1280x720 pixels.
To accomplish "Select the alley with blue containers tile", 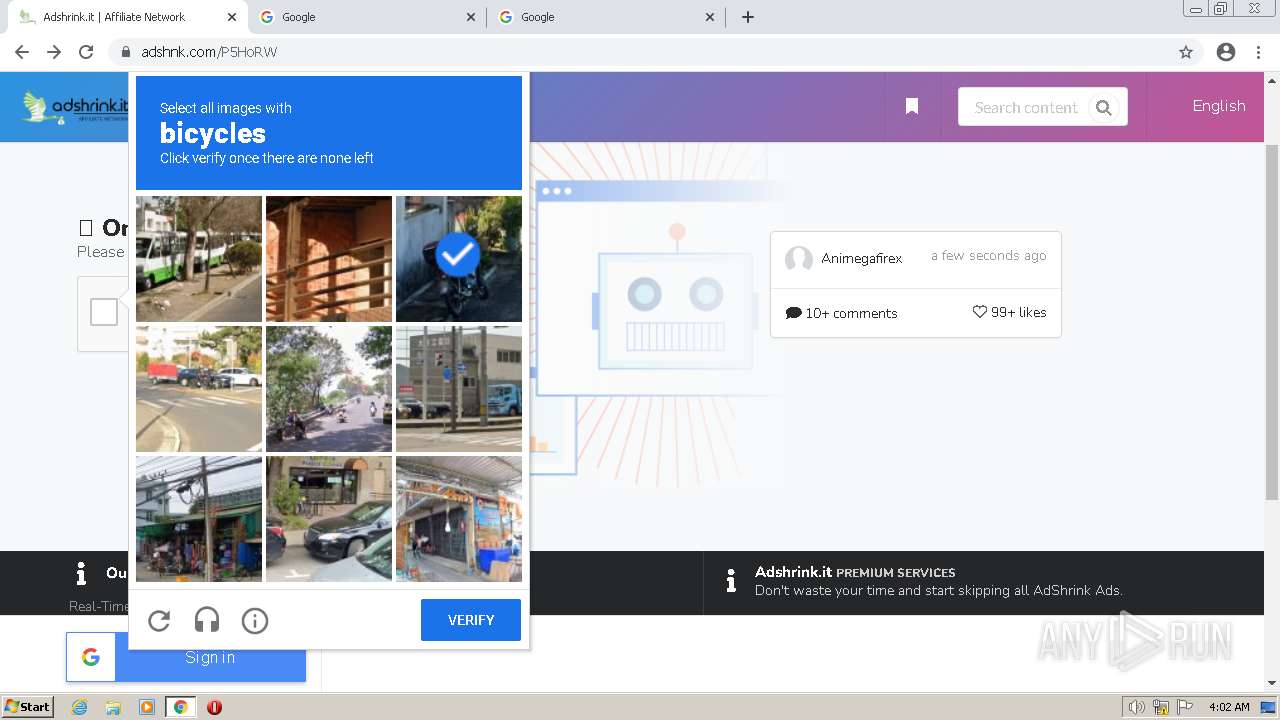I will click(x=459, y=519).
